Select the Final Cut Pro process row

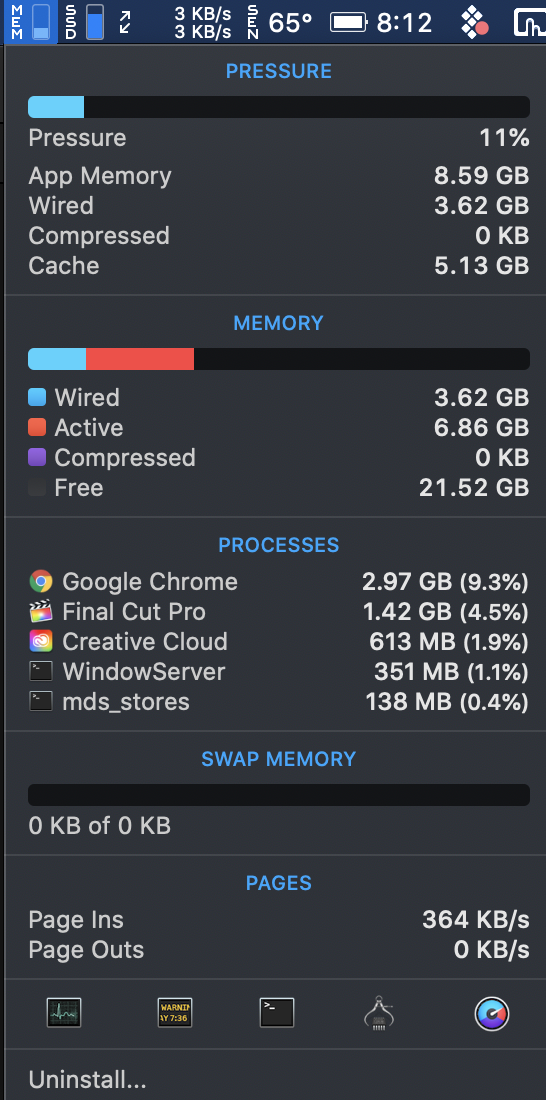[x=279, y=612]
